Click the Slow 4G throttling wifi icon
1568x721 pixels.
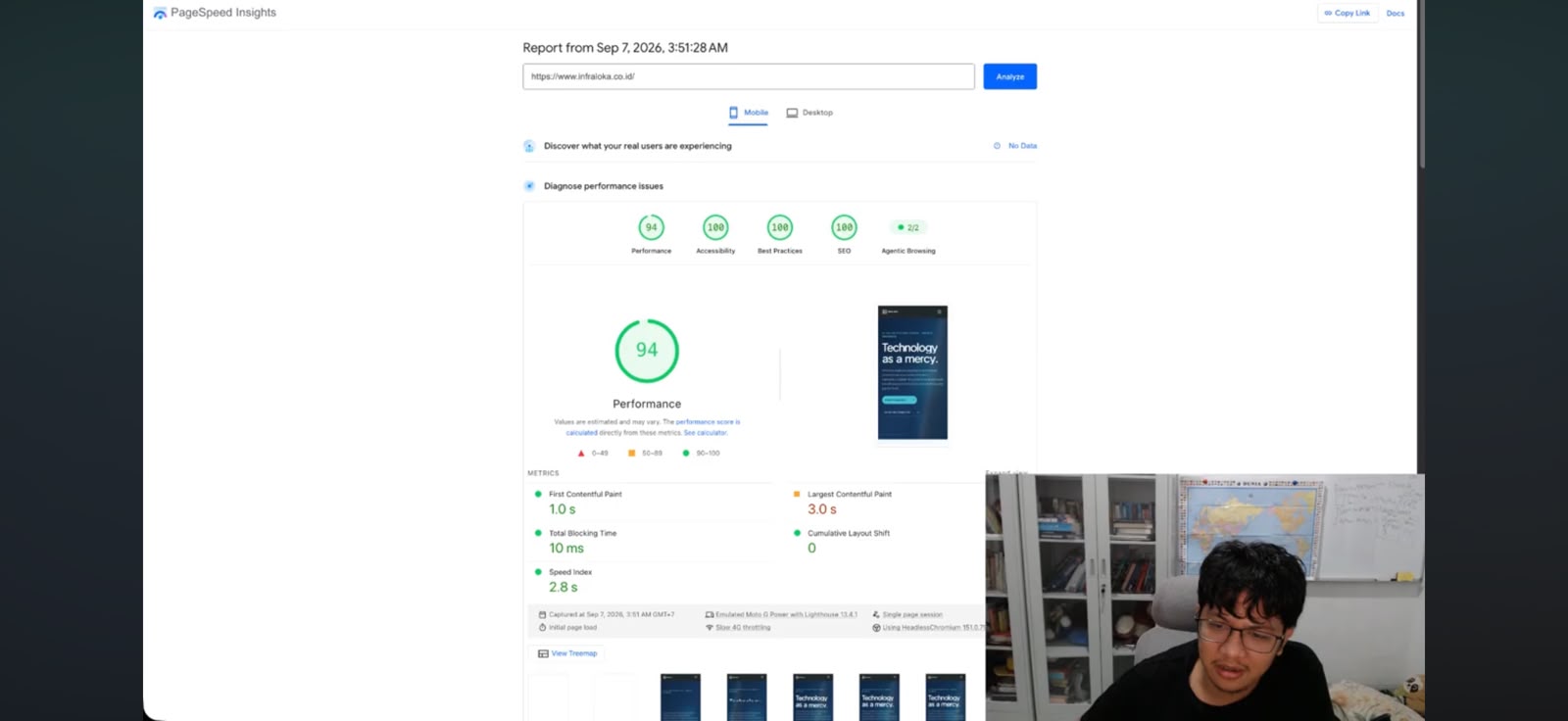point(710,627)
